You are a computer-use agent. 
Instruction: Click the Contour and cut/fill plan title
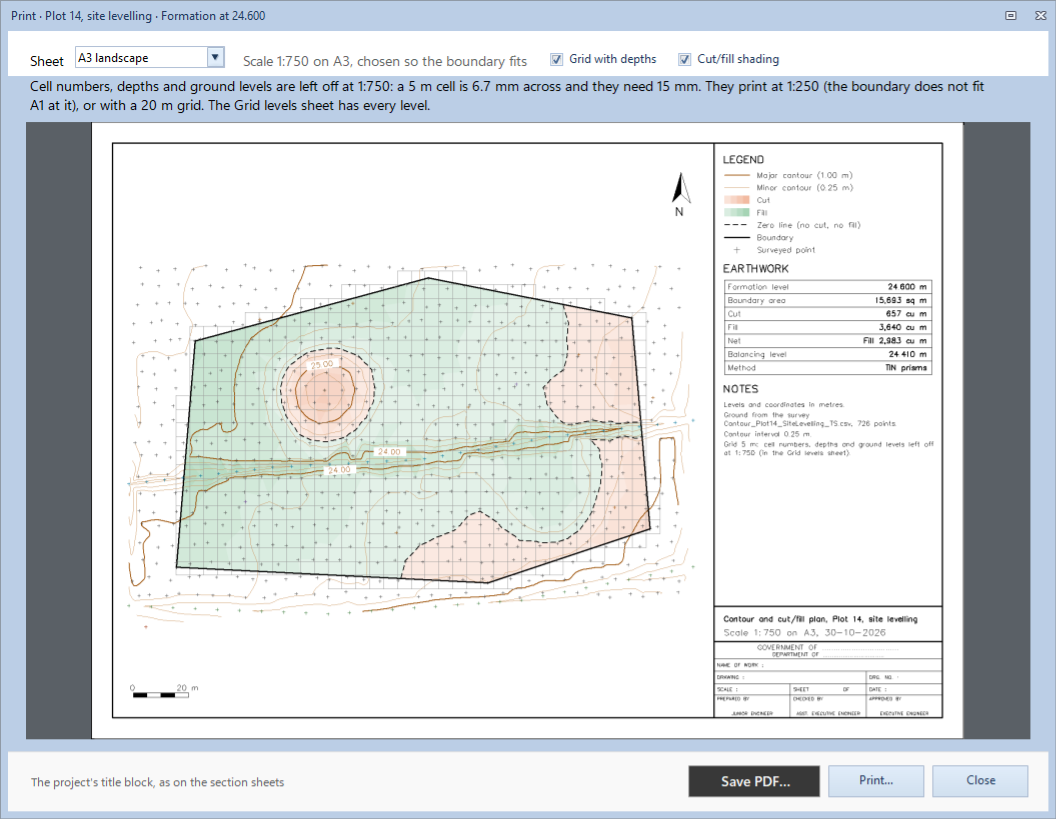820,619
